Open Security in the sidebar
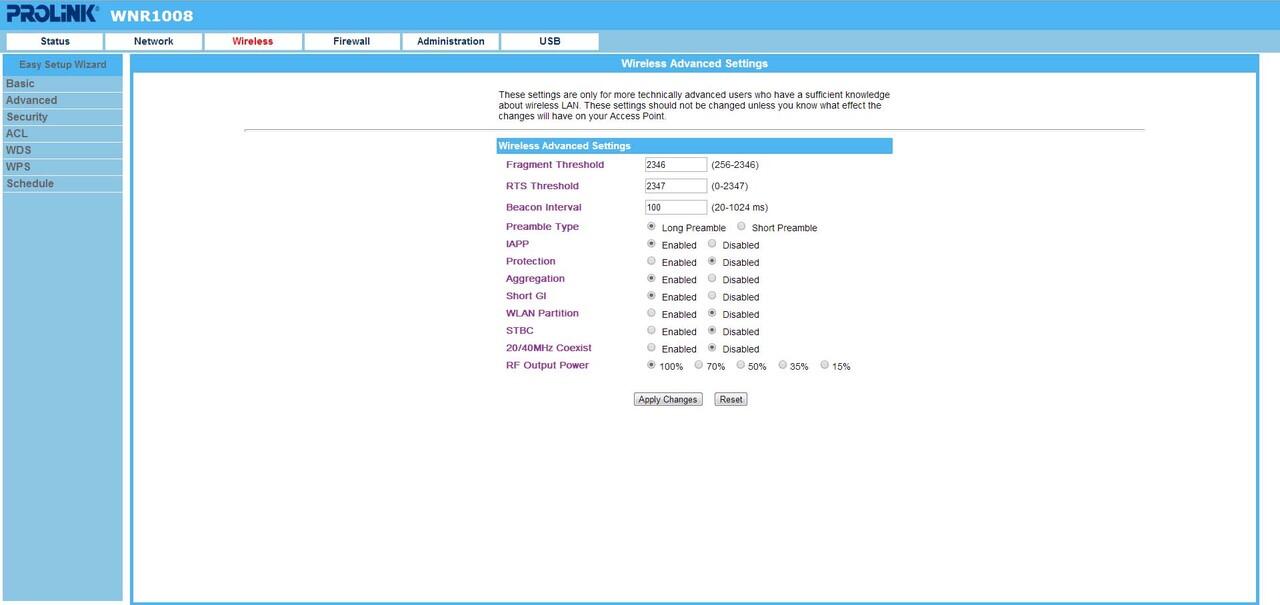 27,117
